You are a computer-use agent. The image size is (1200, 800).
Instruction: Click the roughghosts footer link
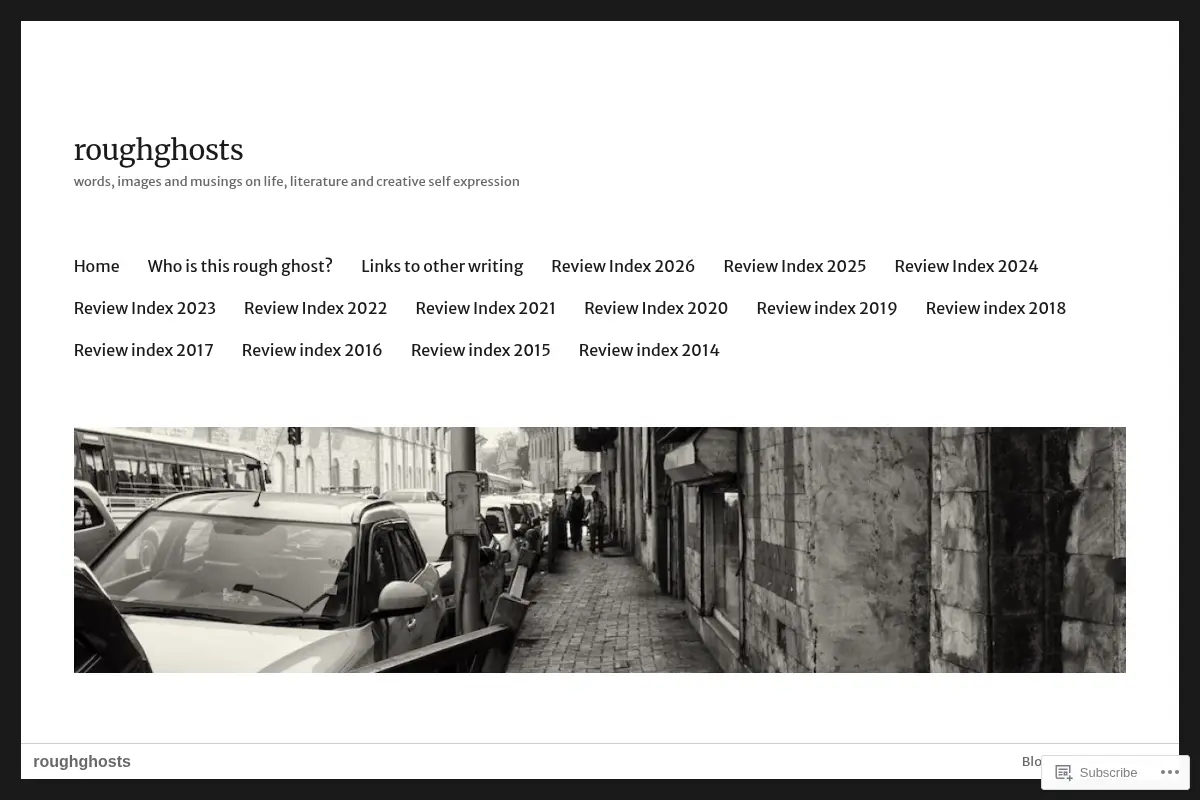coord(82,761)
